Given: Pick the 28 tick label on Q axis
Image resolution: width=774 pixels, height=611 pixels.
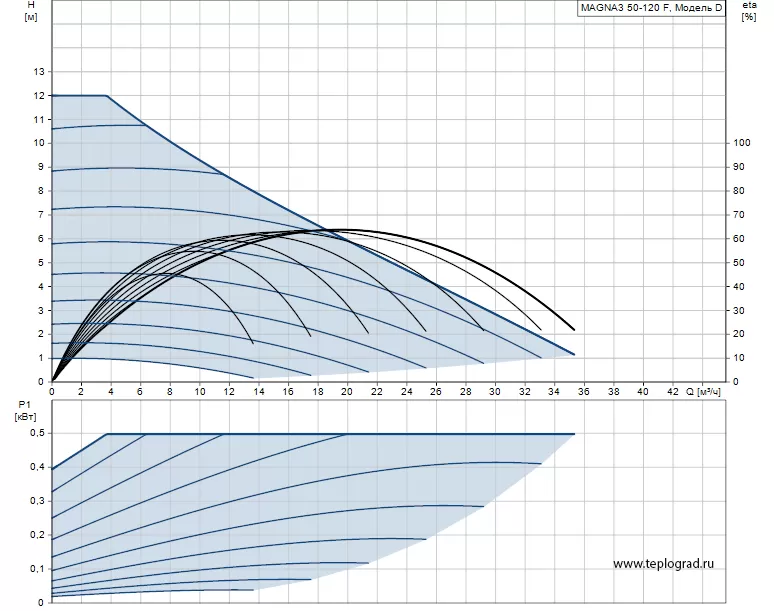Looking at the screenshot, I should click(465, 392).
